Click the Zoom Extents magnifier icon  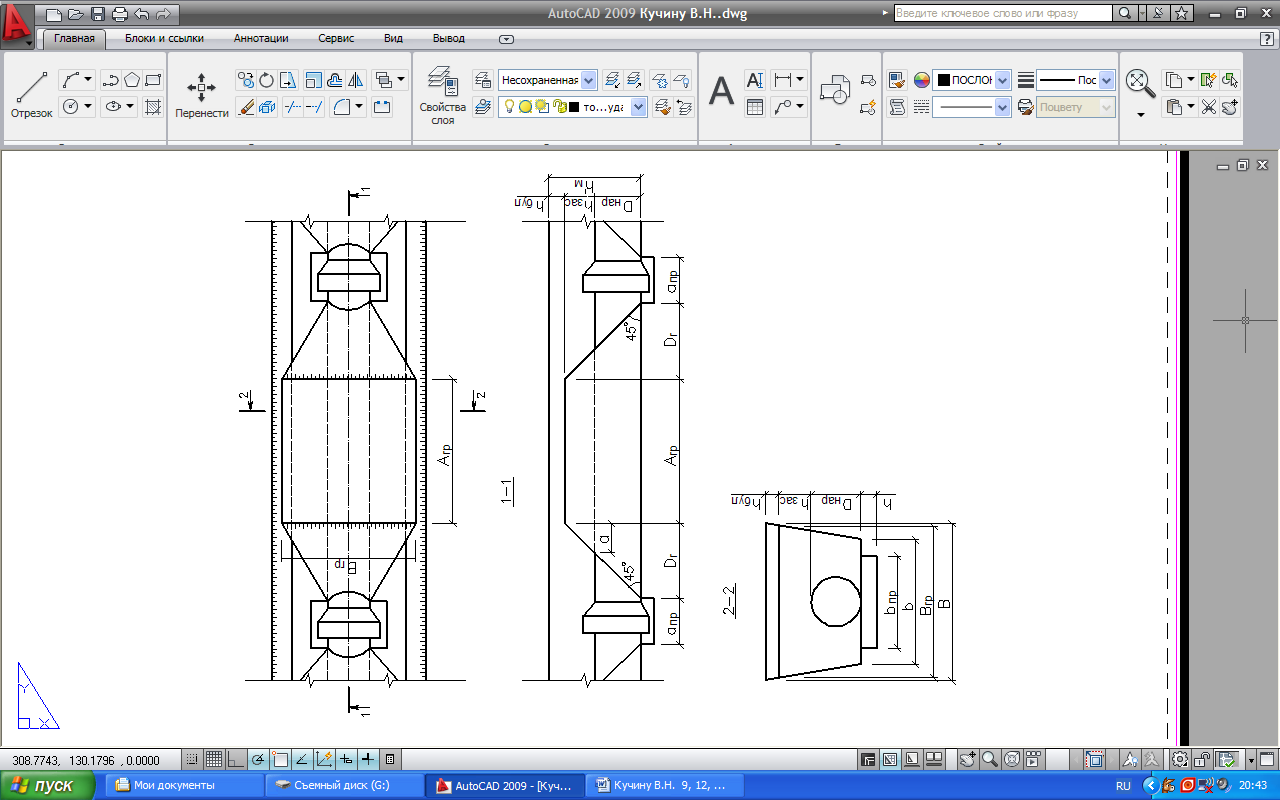pyautogui.click(x=1140, y=81)
